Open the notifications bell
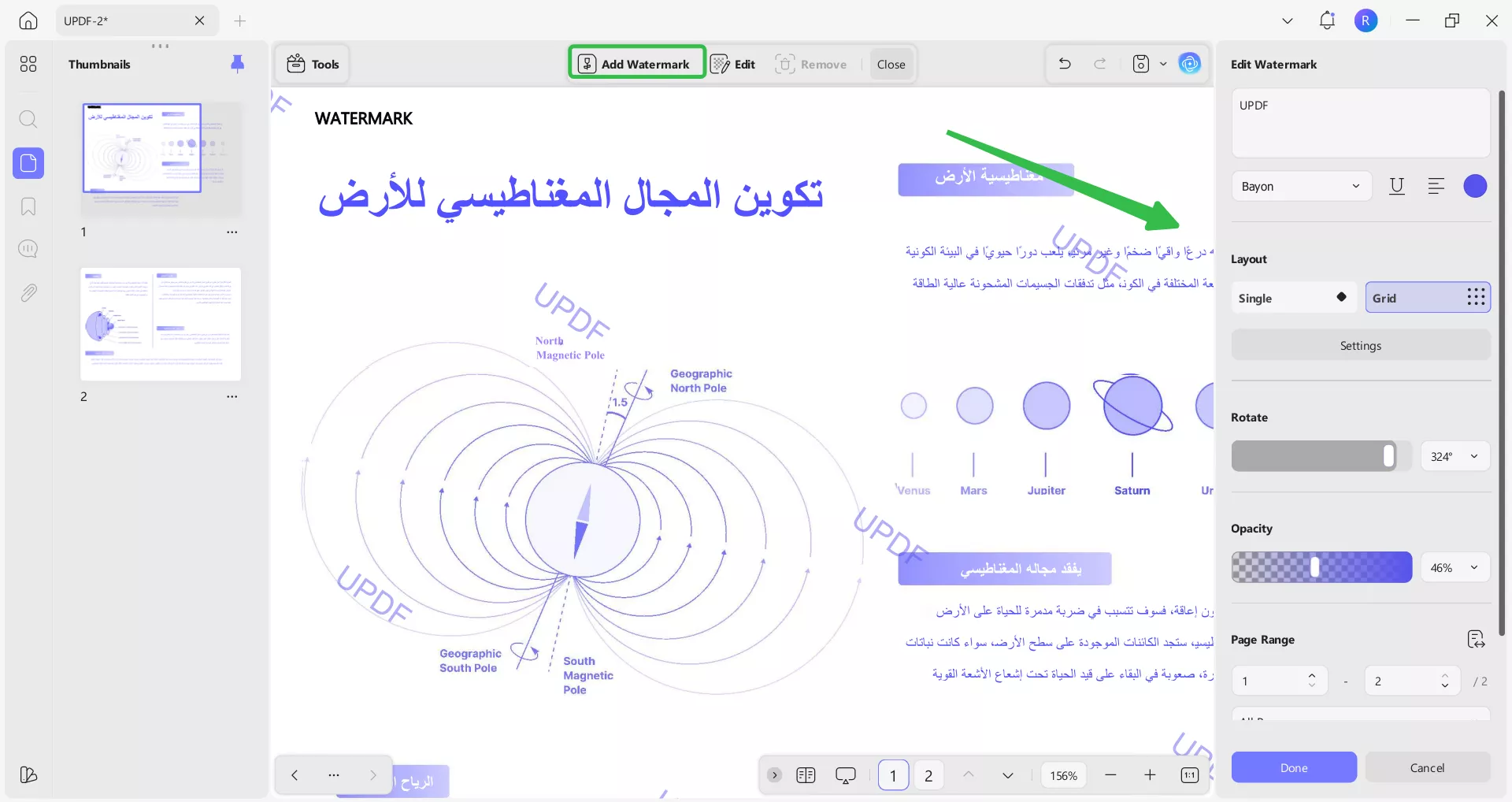 pyautogui.click(x=1327, y=20)
